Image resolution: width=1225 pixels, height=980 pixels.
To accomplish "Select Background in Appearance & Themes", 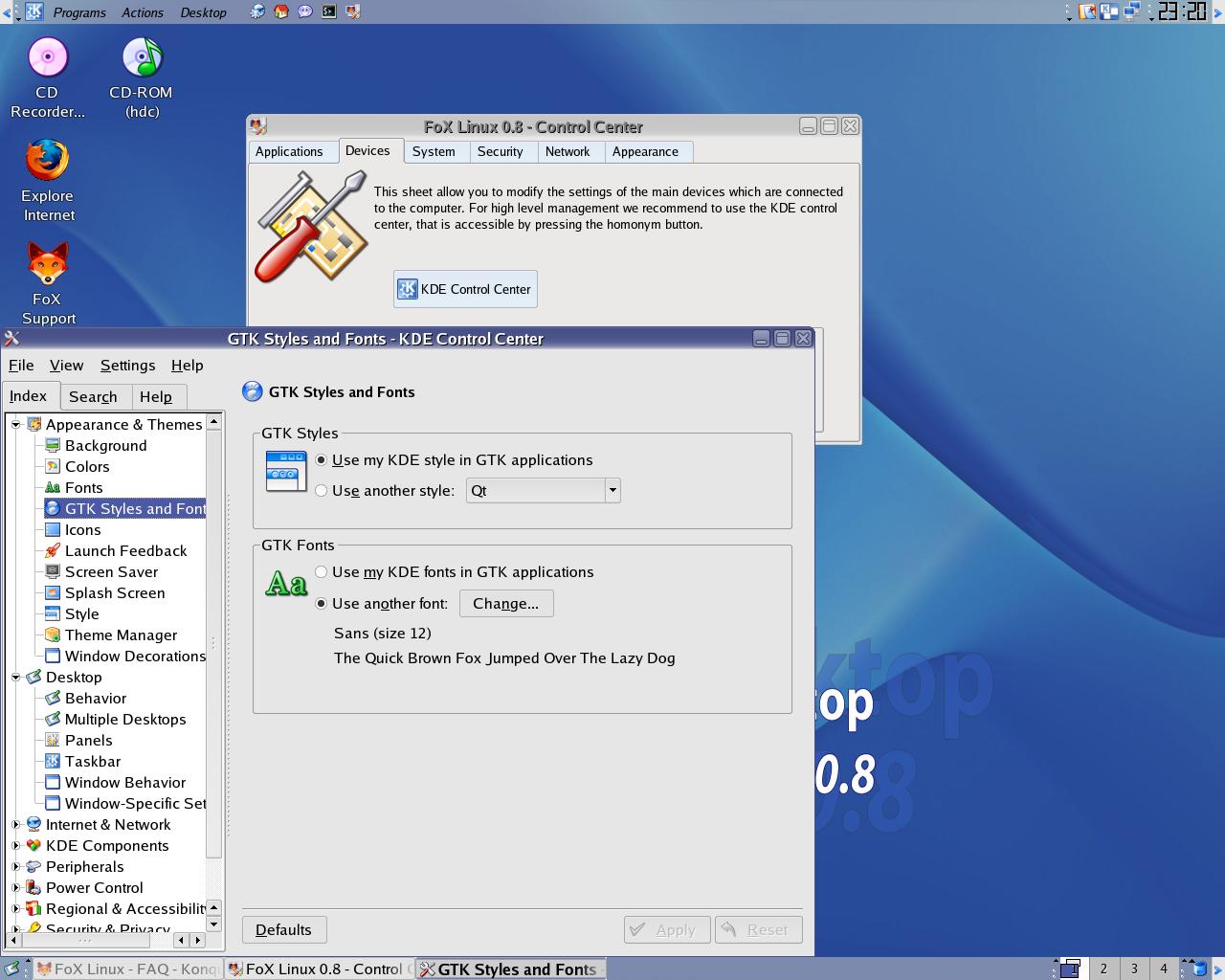I will (96, 446).
